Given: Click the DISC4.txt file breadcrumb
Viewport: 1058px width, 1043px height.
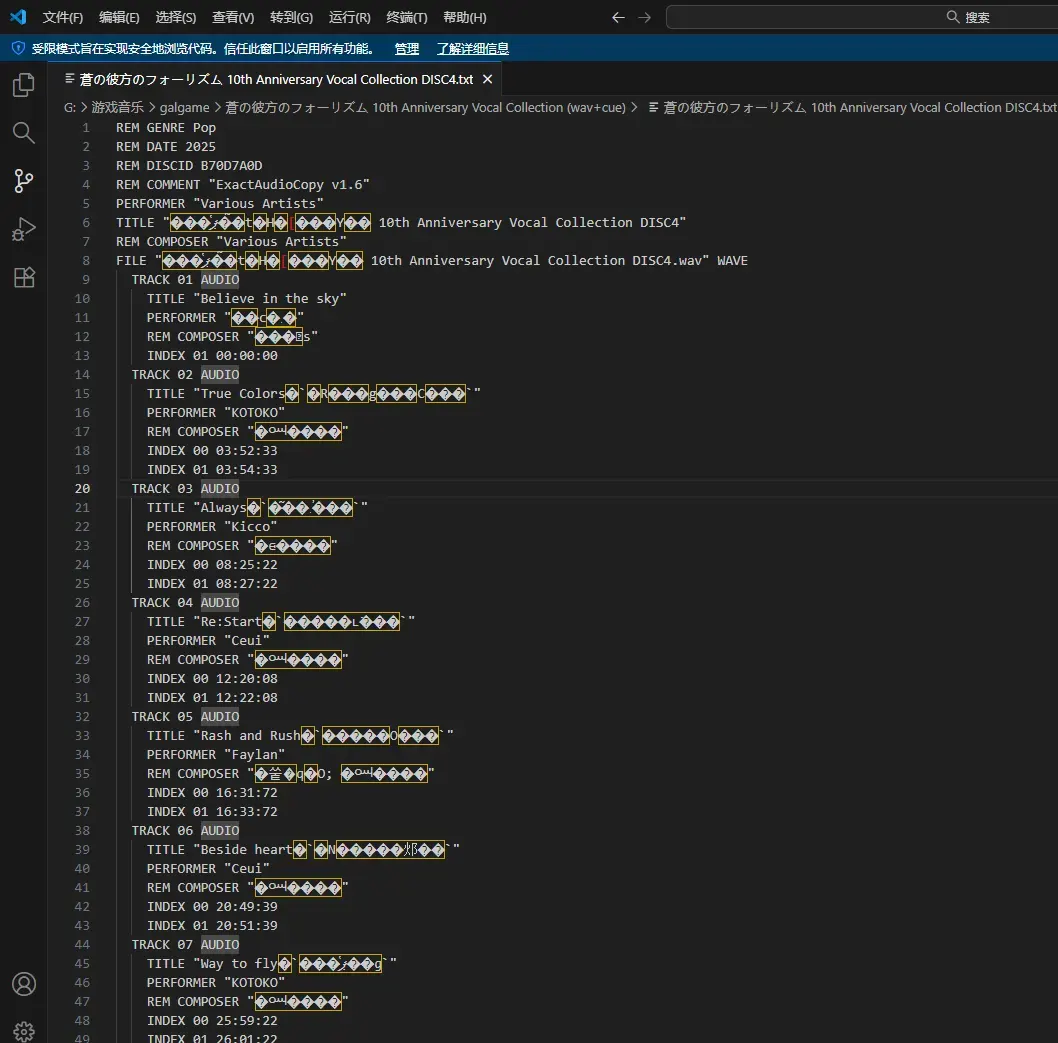Looking at the screenshot, I should (853, 107).
